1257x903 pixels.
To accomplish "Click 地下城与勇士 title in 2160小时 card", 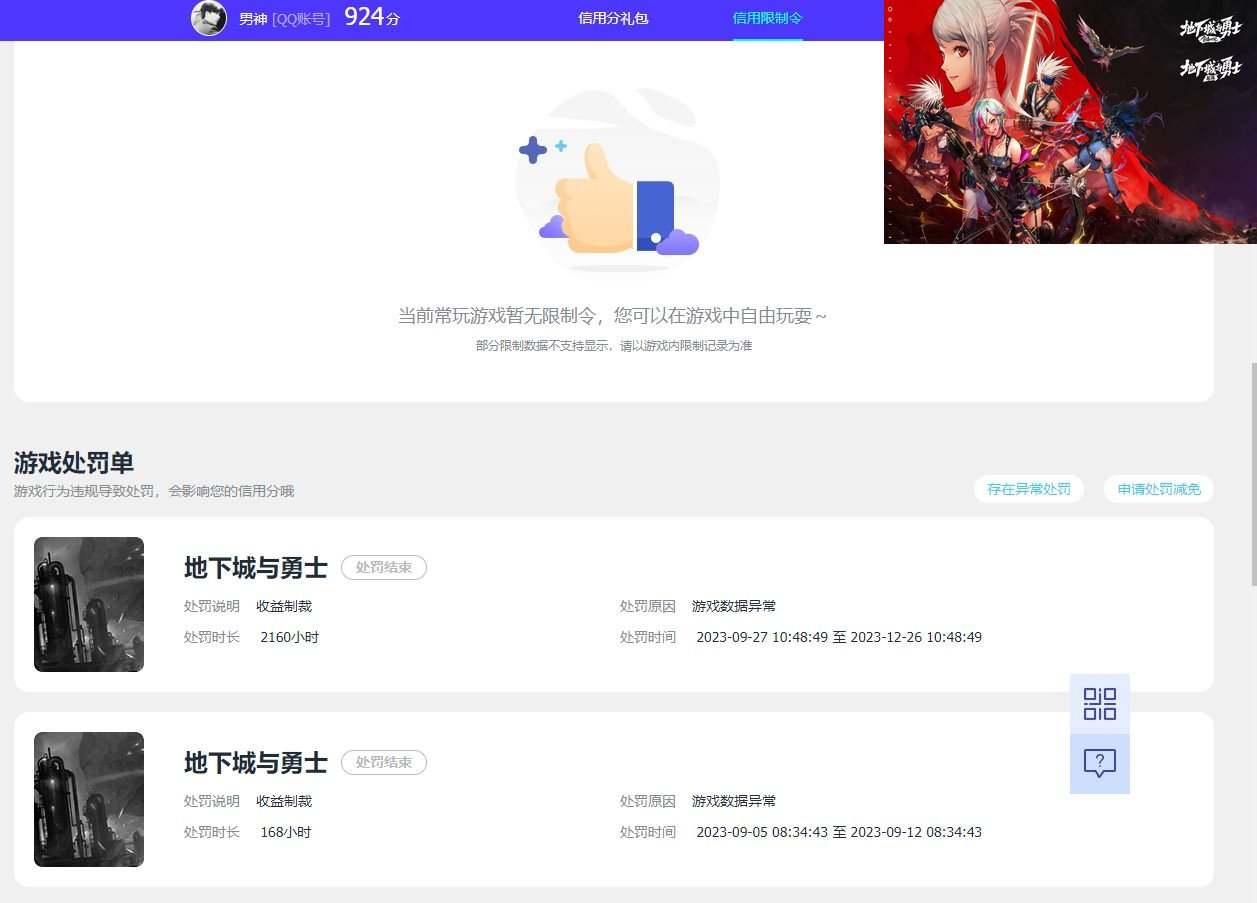I will pos(256,568).
